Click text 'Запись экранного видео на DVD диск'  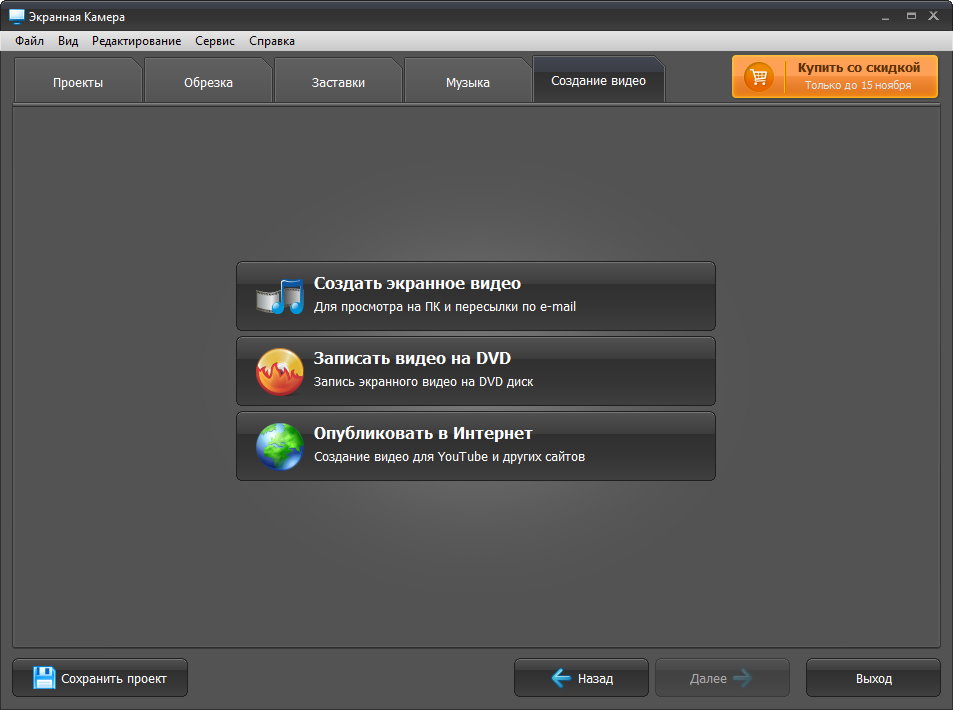[x=423, y=382]
